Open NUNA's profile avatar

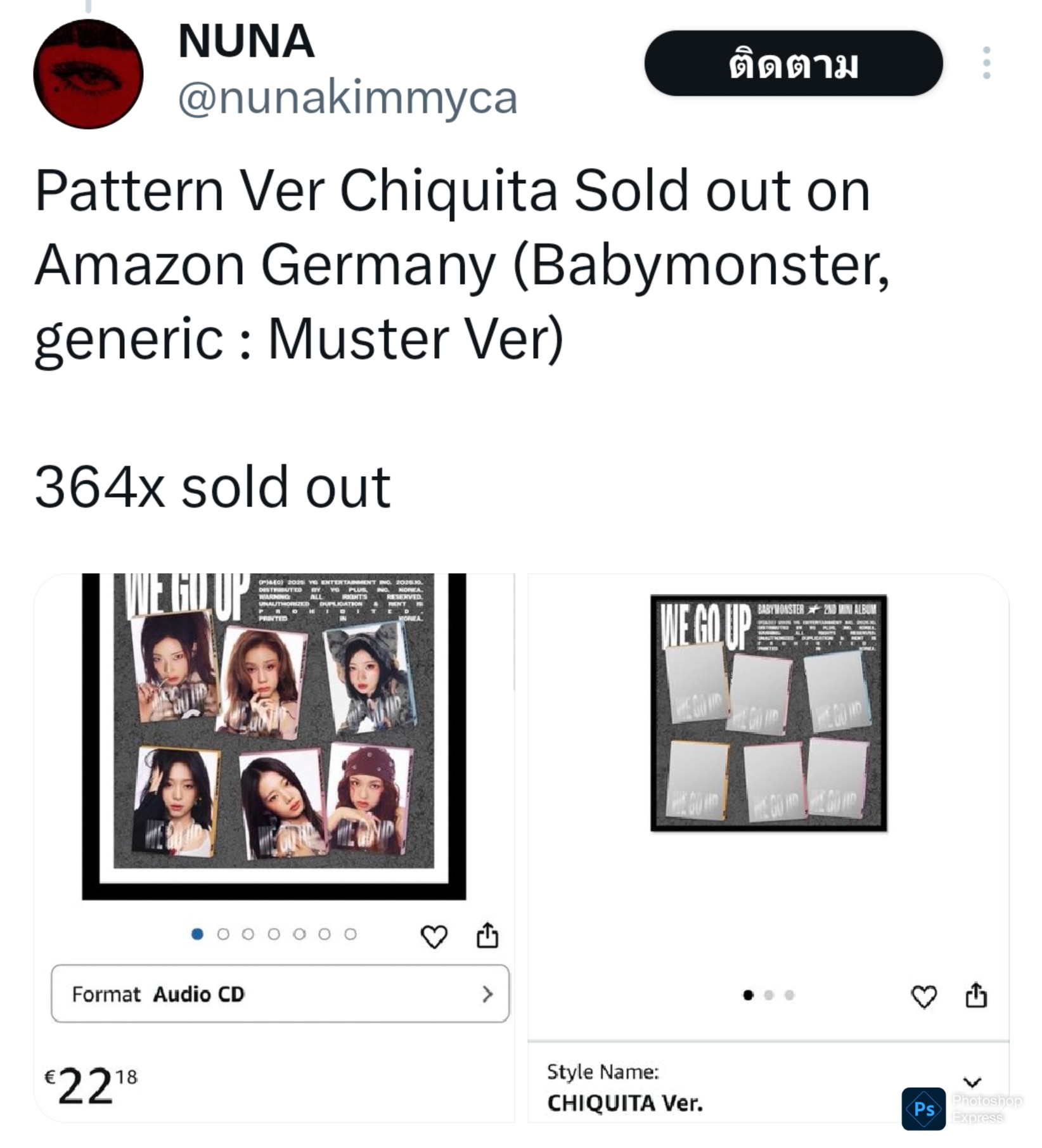tap(88, 74)
